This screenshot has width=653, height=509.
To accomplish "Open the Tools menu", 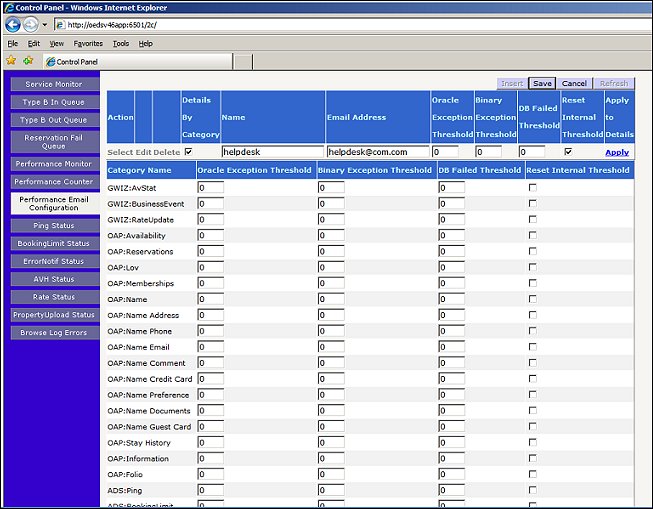I will [x=121, y=44].
